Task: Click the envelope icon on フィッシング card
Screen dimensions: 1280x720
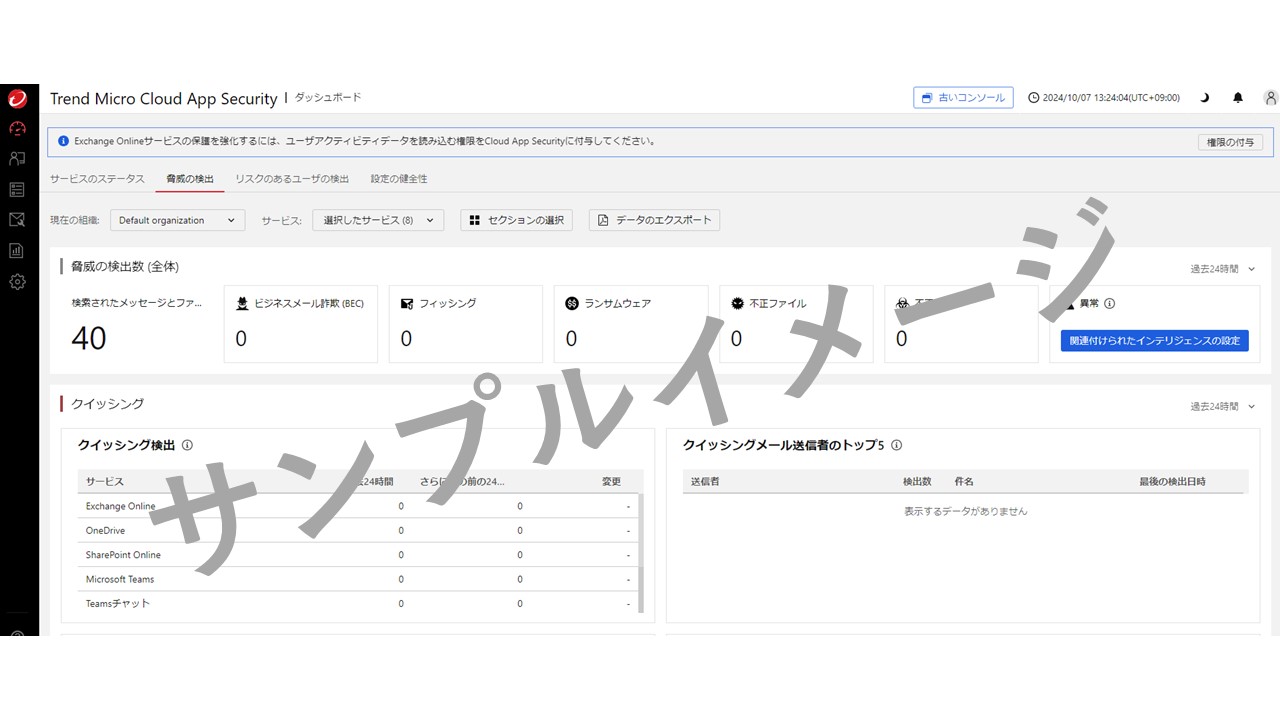Action: click(x=407, y=303)
